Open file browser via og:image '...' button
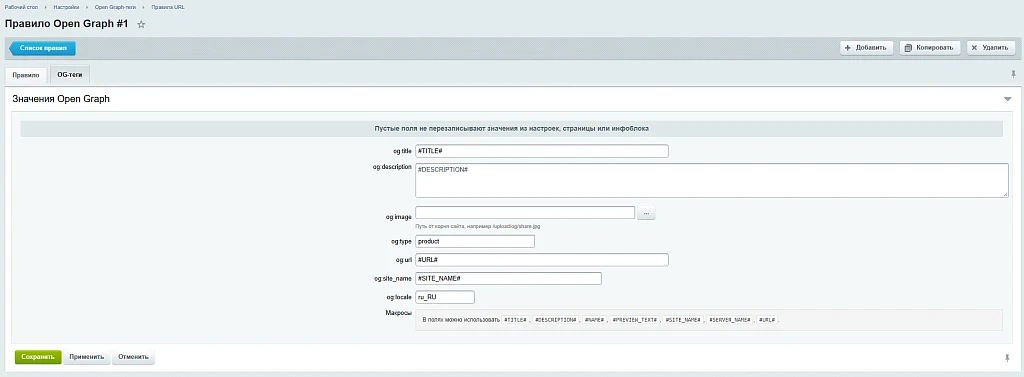 [x=646, y=213]
